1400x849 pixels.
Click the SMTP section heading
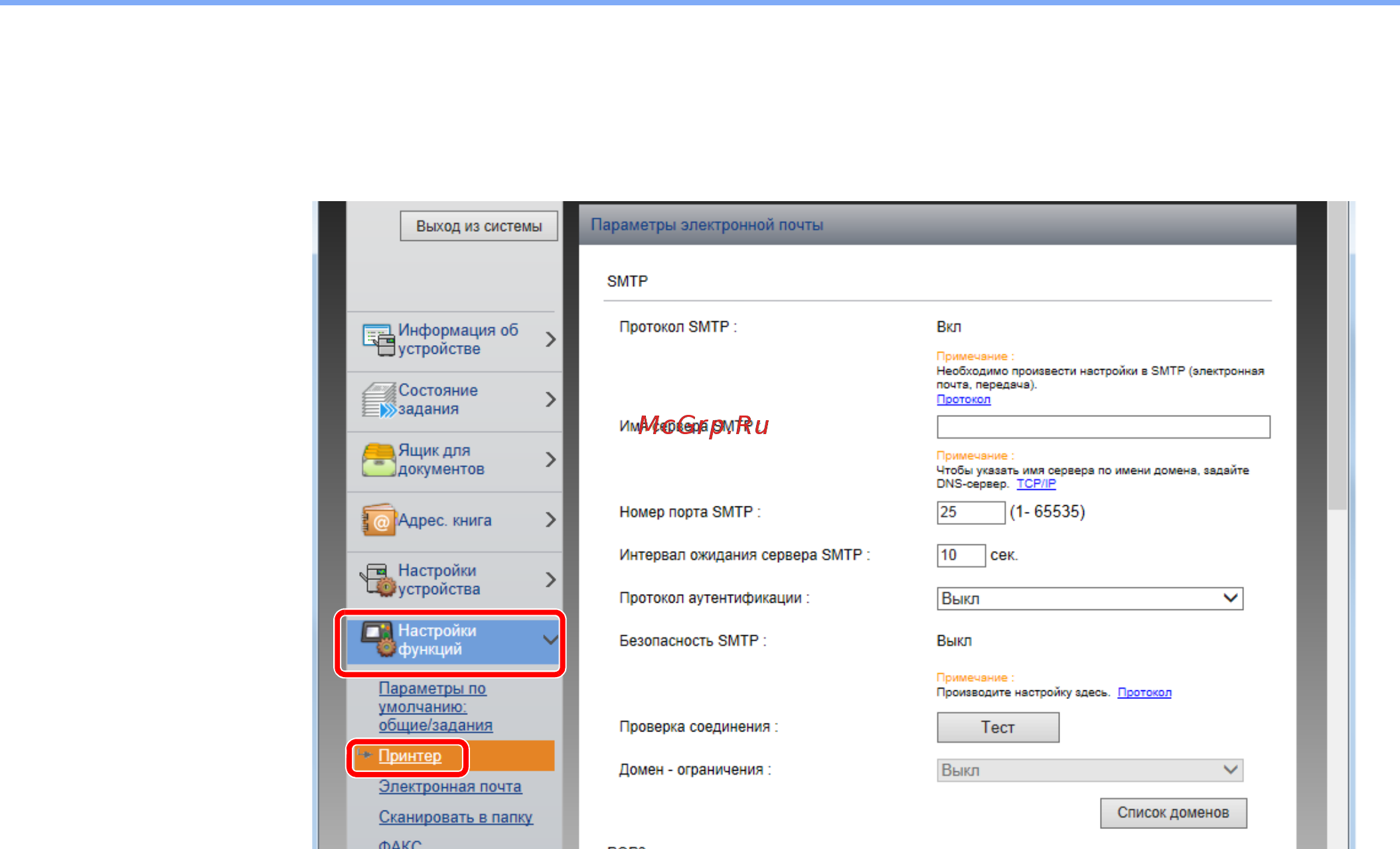[x=627, y=281]
